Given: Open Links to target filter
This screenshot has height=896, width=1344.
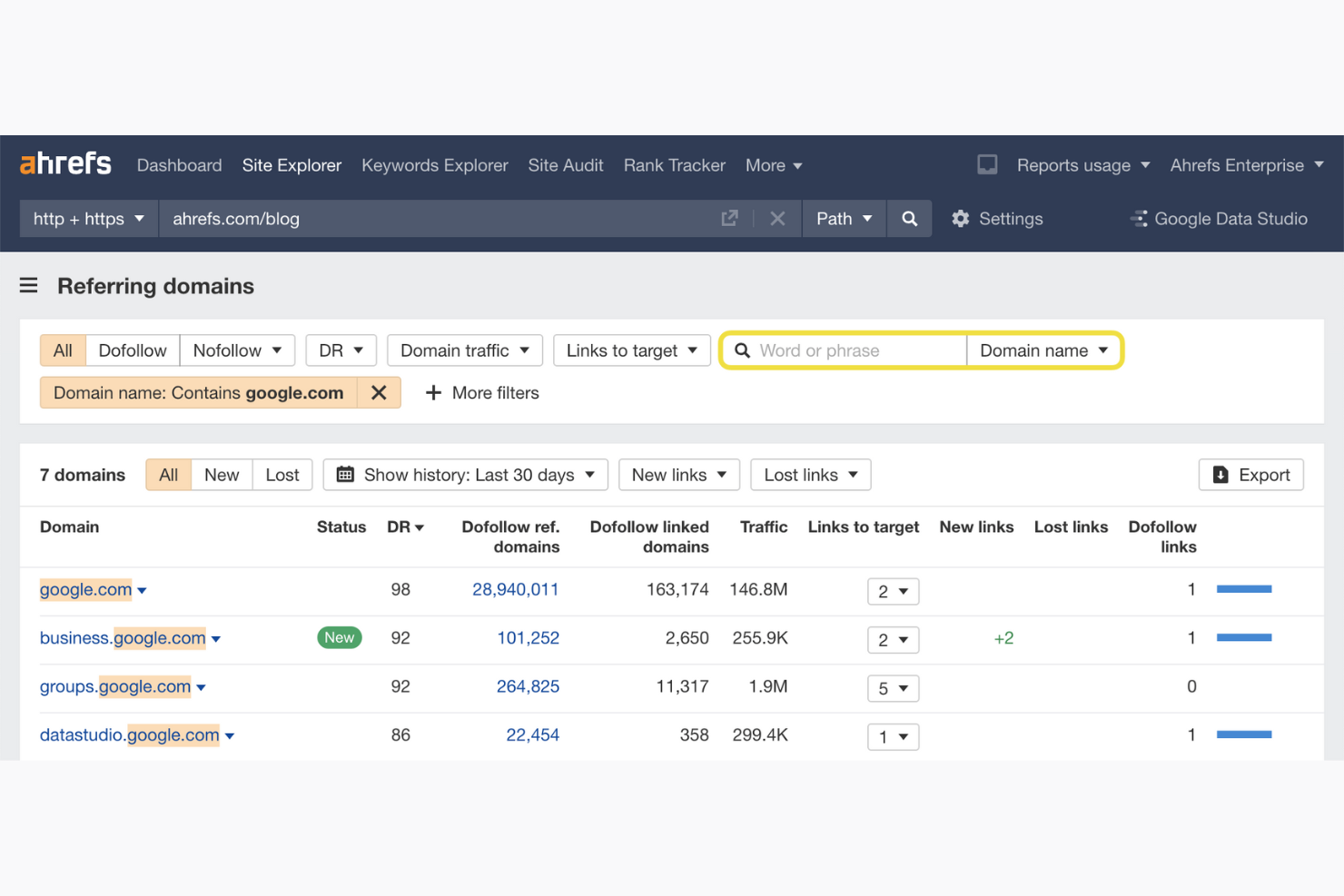Looking at the screenshot, I should click(632, 350).
